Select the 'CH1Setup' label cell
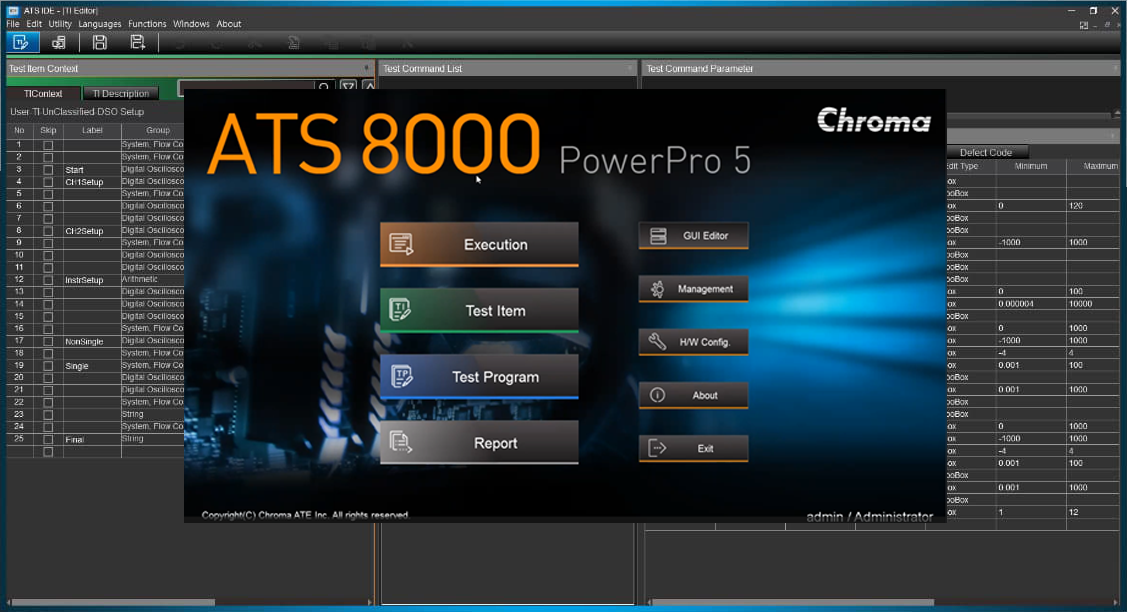Screen dimensions: 1128x612 [x=92, y=182]
